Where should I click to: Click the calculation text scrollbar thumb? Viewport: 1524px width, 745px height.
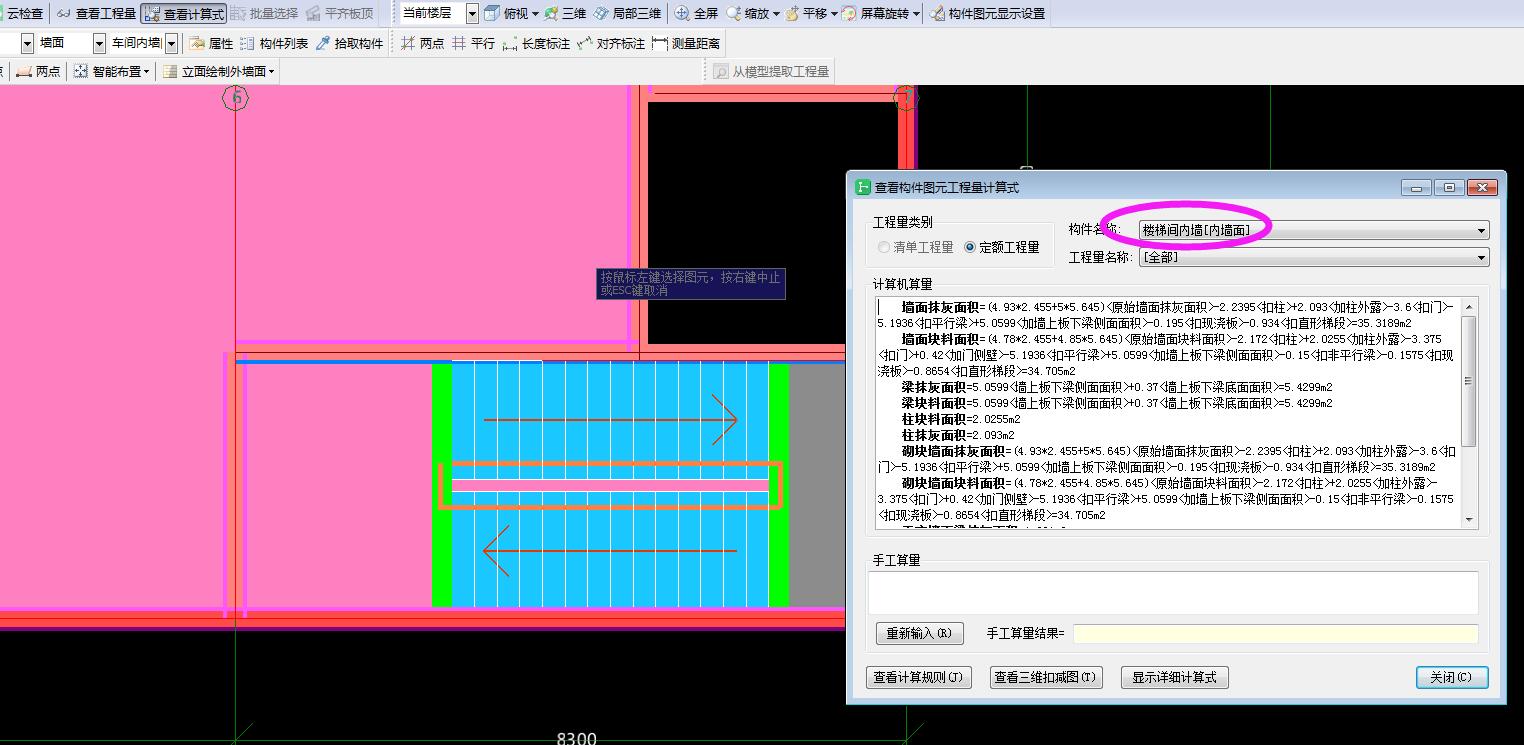1468,381
